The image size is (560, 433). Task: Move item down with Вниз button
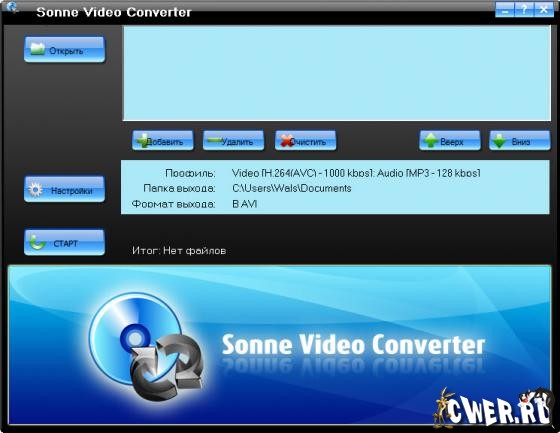pyautogui.click(x=520, y=141)
